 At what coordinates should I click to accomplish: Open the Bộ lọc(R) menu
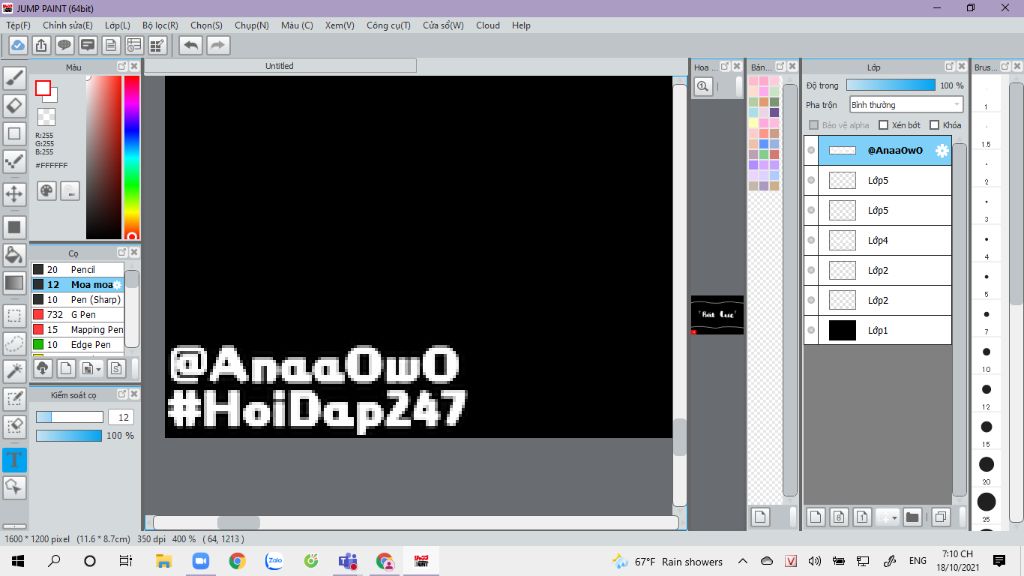click(x=160, y=25)
